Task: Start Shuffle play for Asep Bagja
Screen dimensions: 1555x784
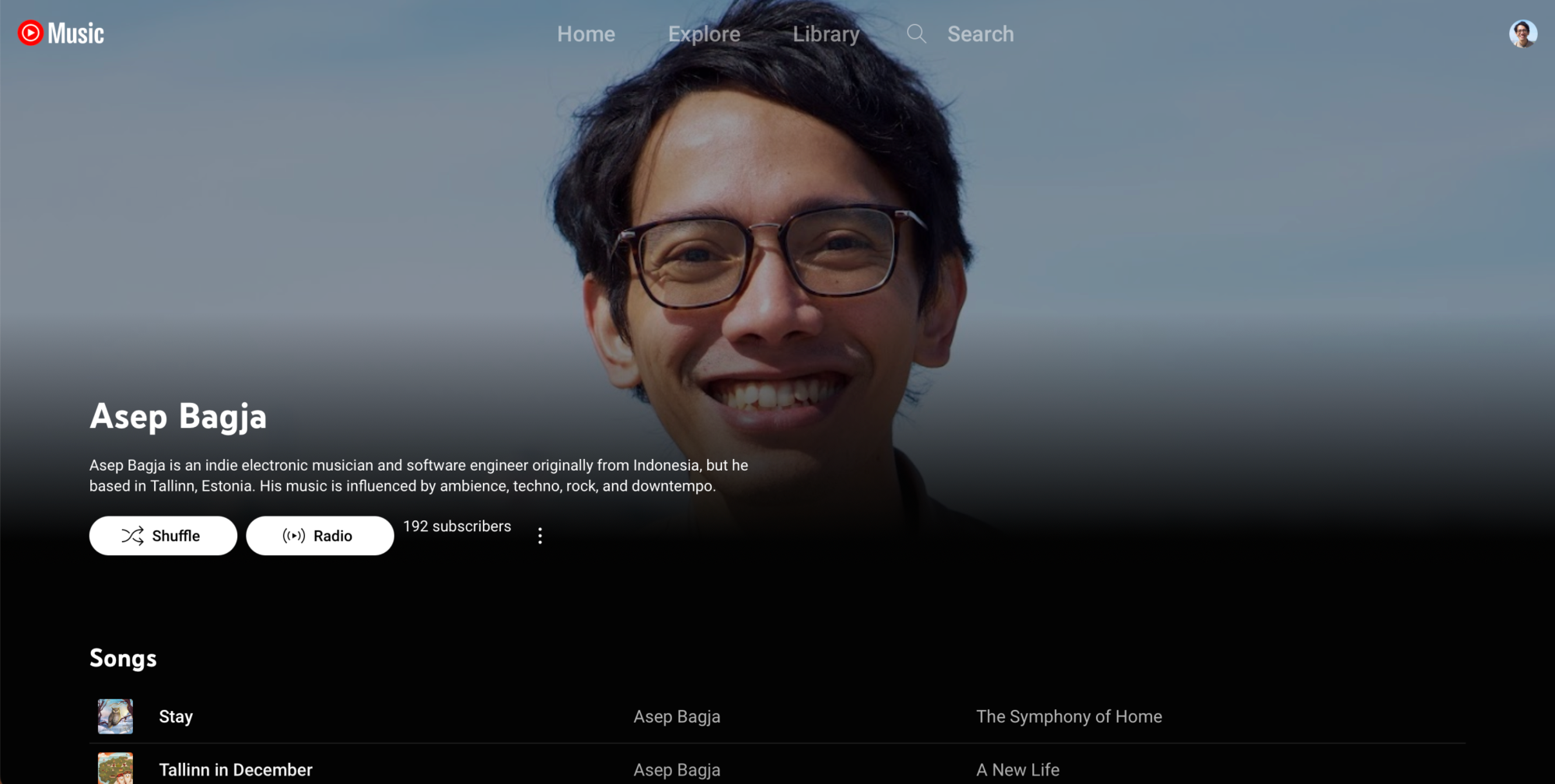Action: 163,536
